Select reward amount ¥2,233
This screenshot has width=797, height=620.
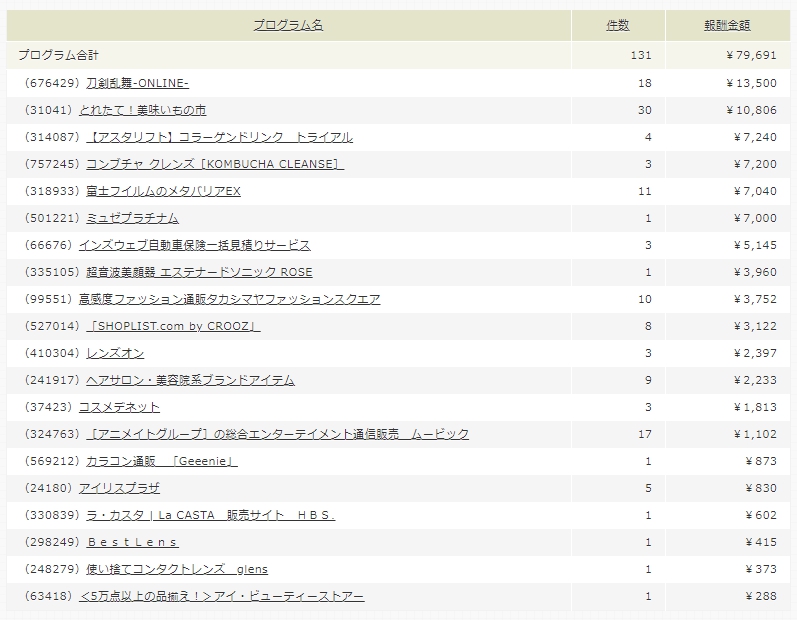[x=755, y=379]
